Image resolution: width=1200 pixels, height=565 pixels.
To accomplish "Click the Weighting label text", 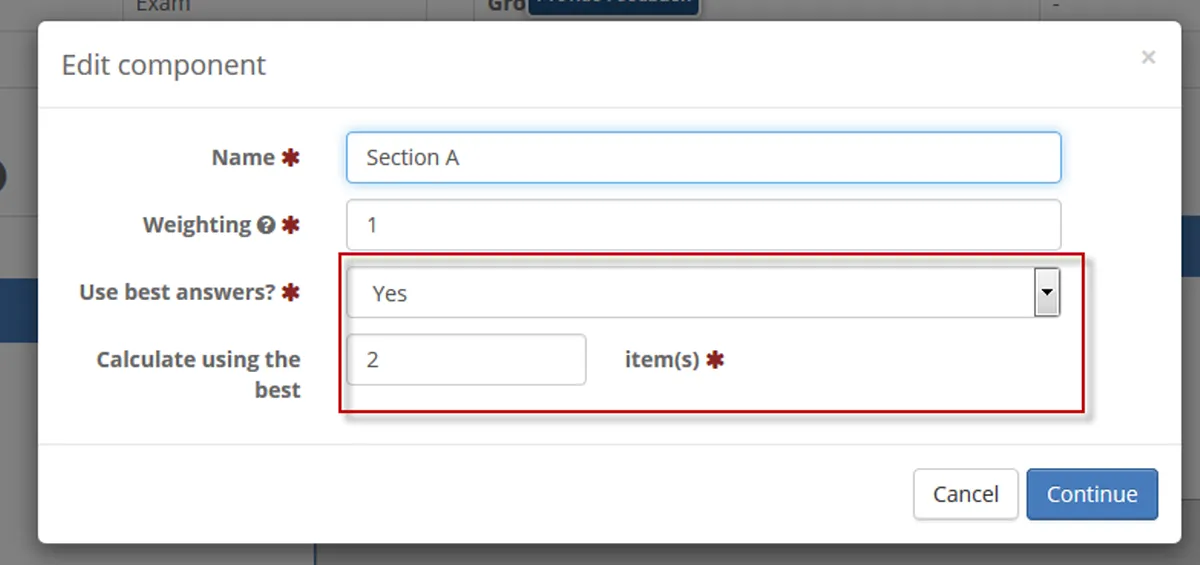I will [x=197, y=225].
